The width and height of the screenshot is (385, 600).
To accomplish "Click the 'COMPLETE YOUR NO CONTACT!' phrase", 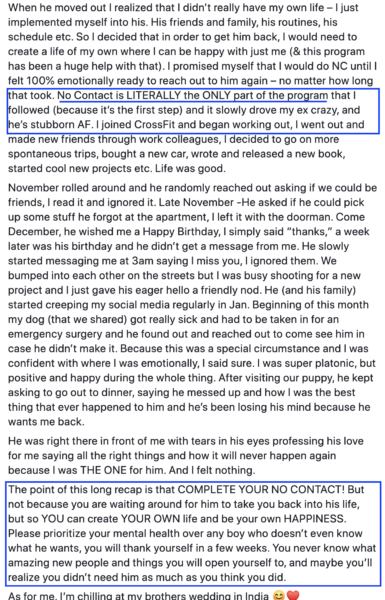I will [x=261, y=489].
